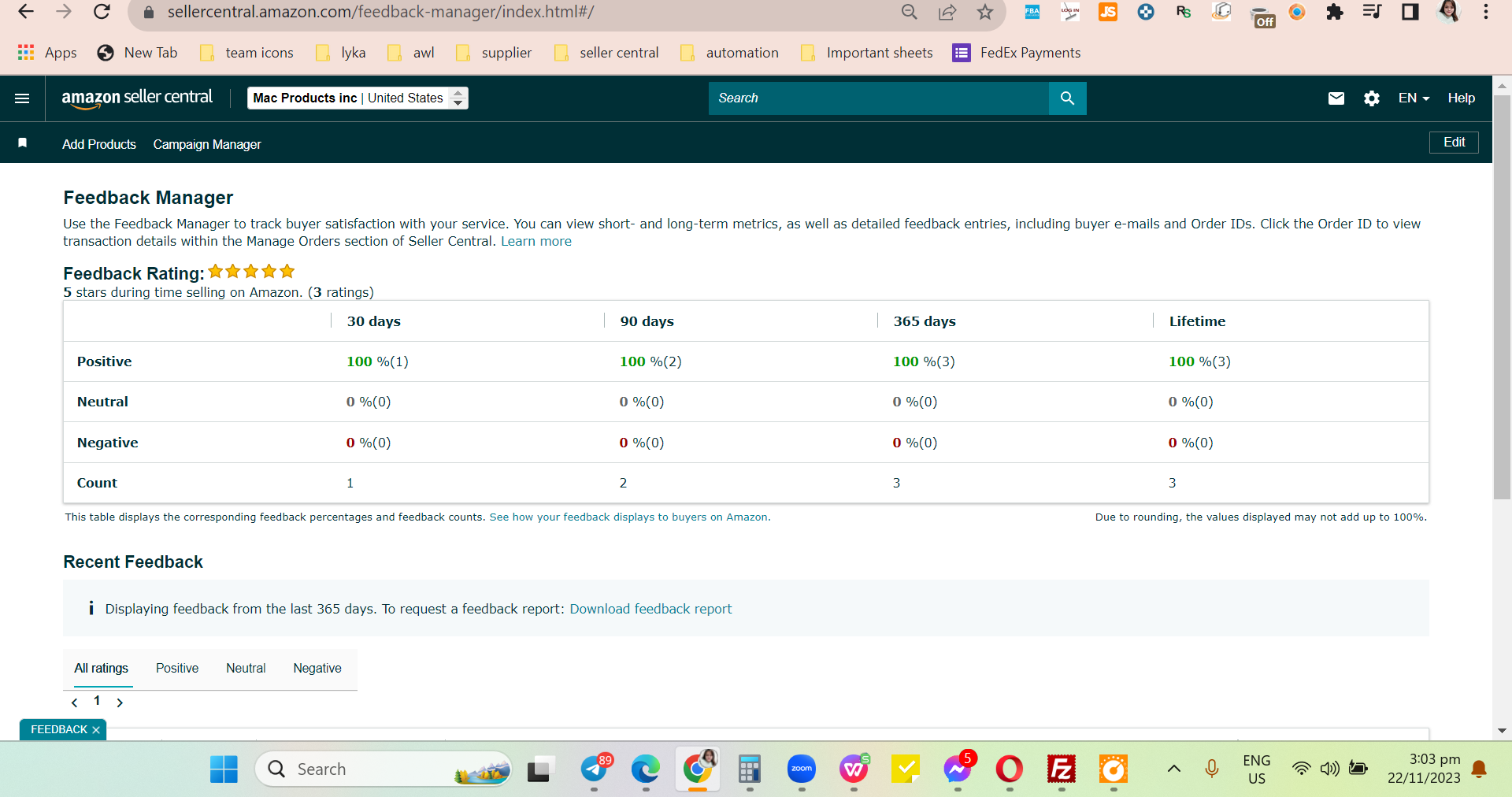Switch to the Neutral feedback tab
This screenshot has height=797, width=1512.
tap(246, 668)
